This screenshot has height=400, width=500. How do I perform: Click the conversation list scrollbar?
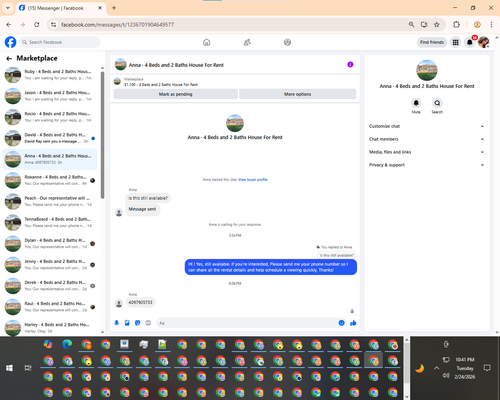point(102,135)
